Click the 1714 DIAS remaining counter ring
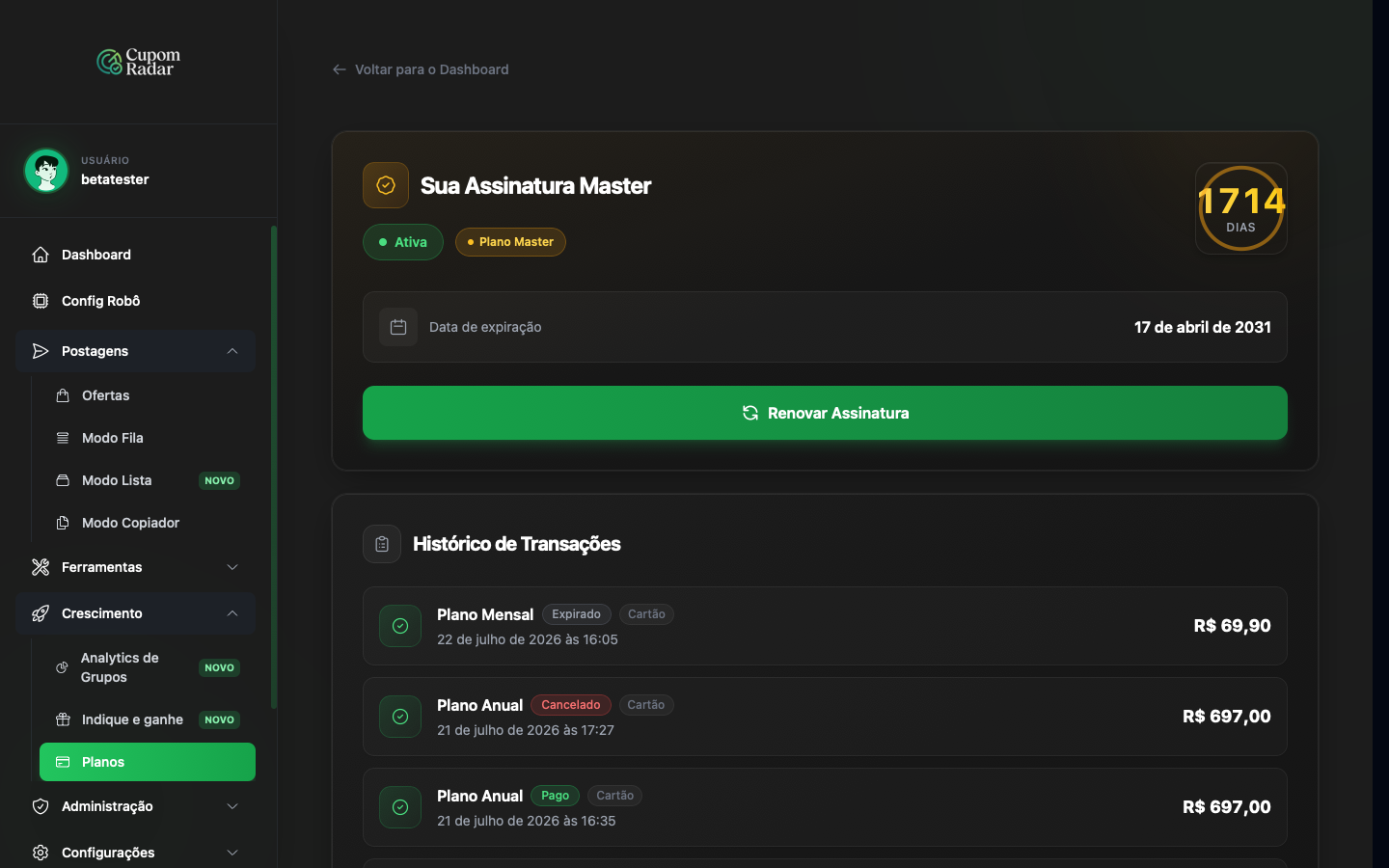This screenshot has height=868, width=1389. (1241, 208)
